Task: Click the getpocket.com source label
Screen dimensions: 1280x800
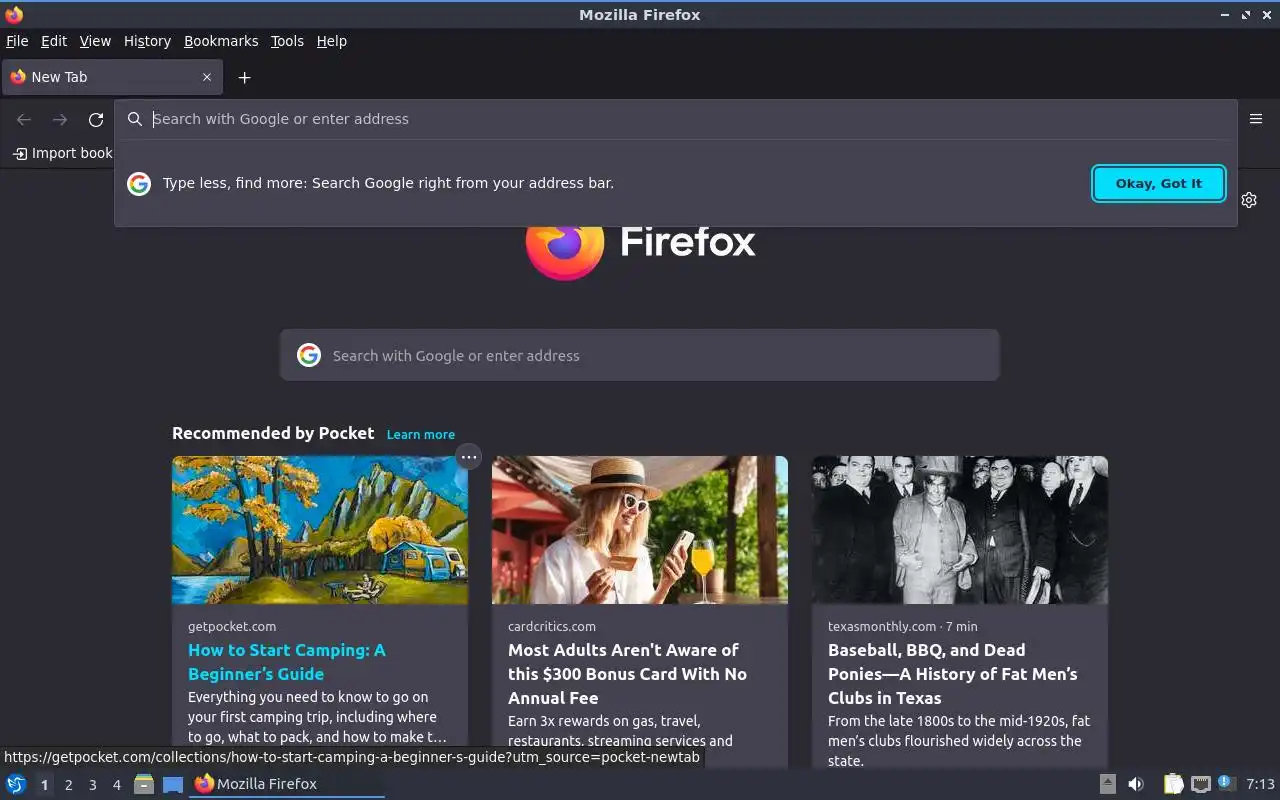Action: click(232, 626)
